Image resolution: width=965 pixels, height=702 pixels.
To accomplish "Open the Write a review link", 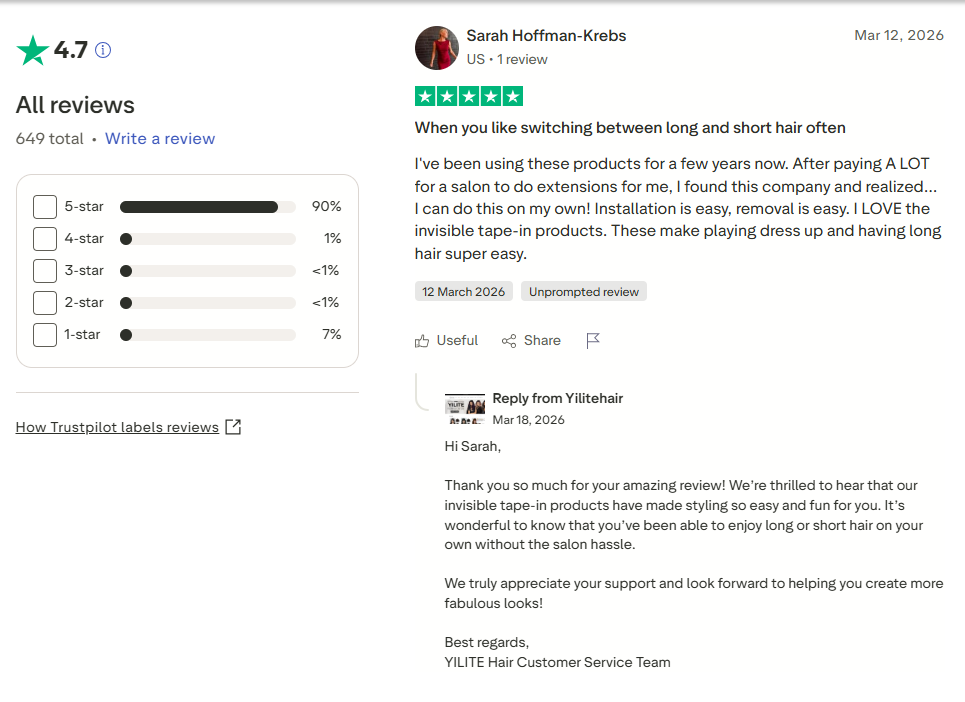I will pyautogui.click(x=160, y=138).
